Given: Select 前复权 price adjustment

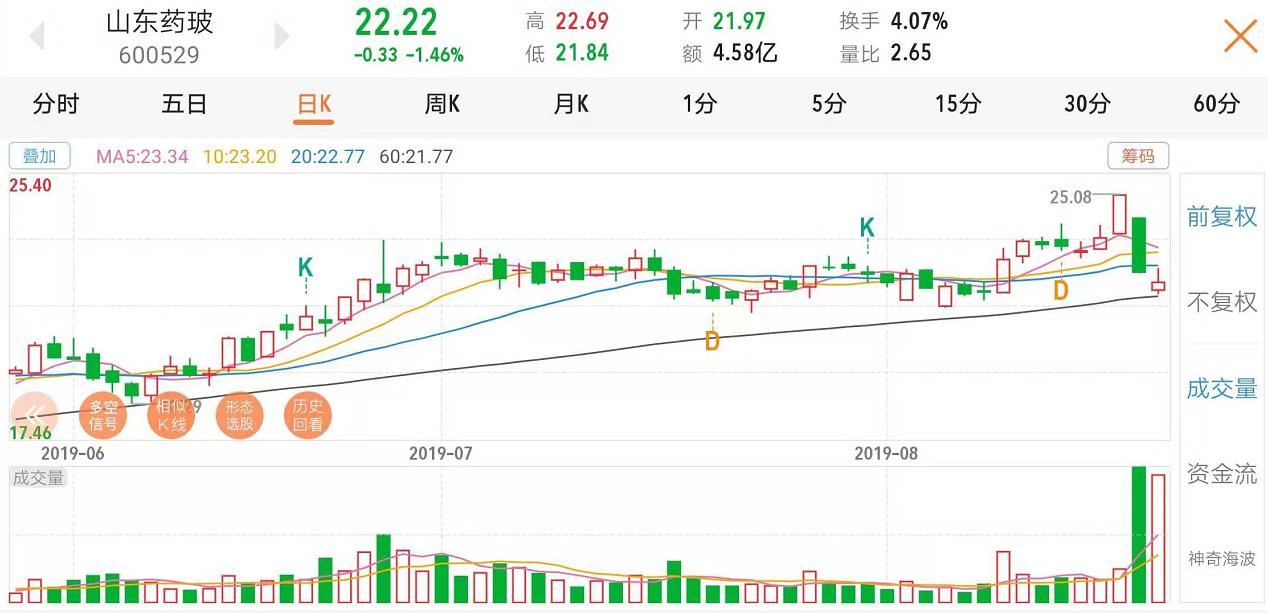Looking at the screenshot, I should click(x=1222, y=216).
